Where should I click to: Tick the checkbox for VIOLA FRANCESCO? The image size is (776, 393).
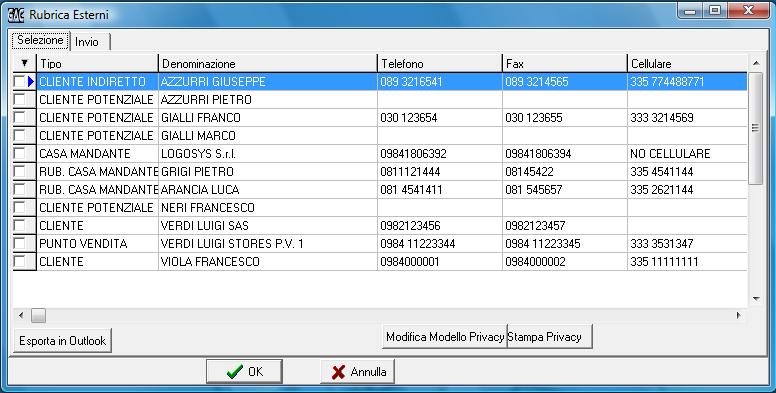click(19, 261)
